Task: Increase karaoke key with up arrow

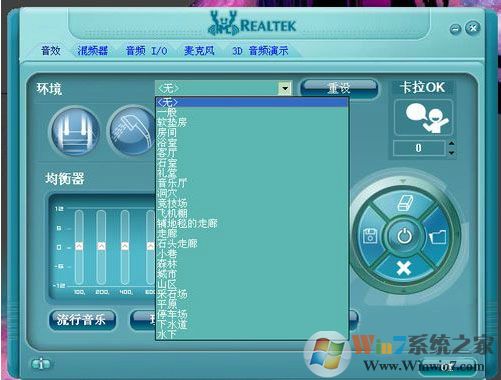Action: point(451,144)
